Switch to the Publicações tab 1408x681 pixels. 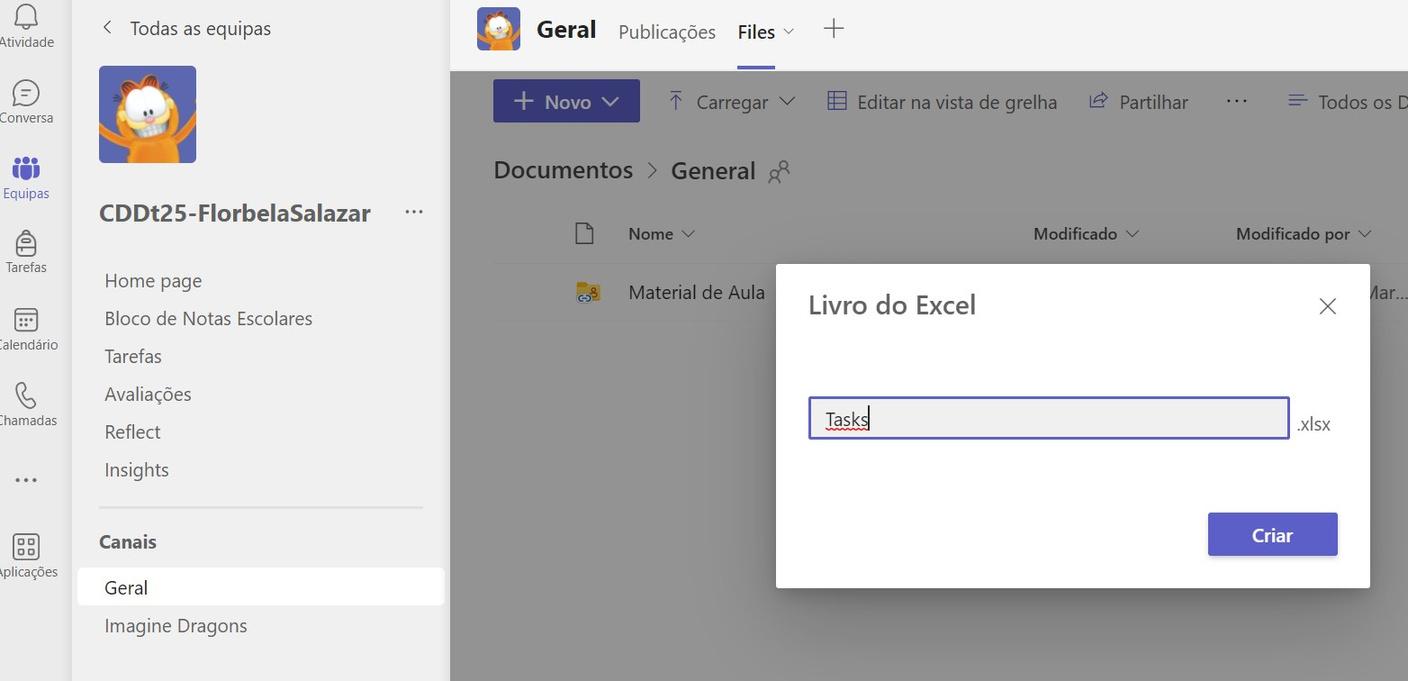[x=667, y=32]
